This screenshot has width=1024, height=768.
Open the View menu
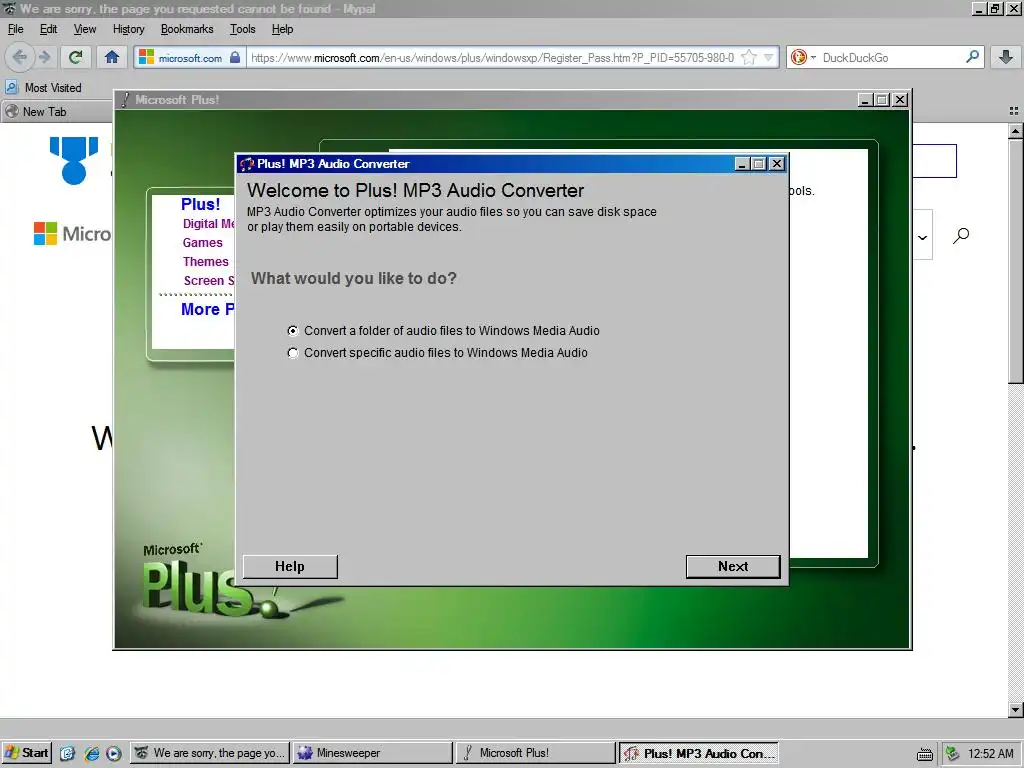click(x=84, y=29)
